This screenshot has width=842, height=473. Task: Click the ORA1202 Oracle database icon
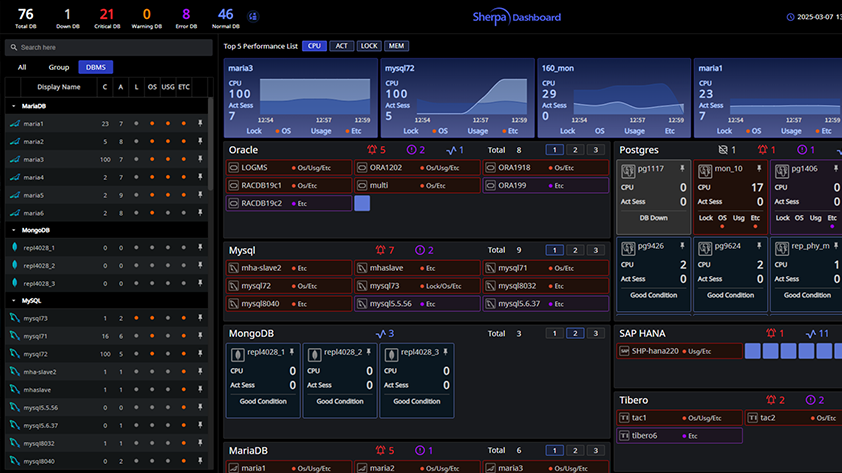[x=362, y=168]
